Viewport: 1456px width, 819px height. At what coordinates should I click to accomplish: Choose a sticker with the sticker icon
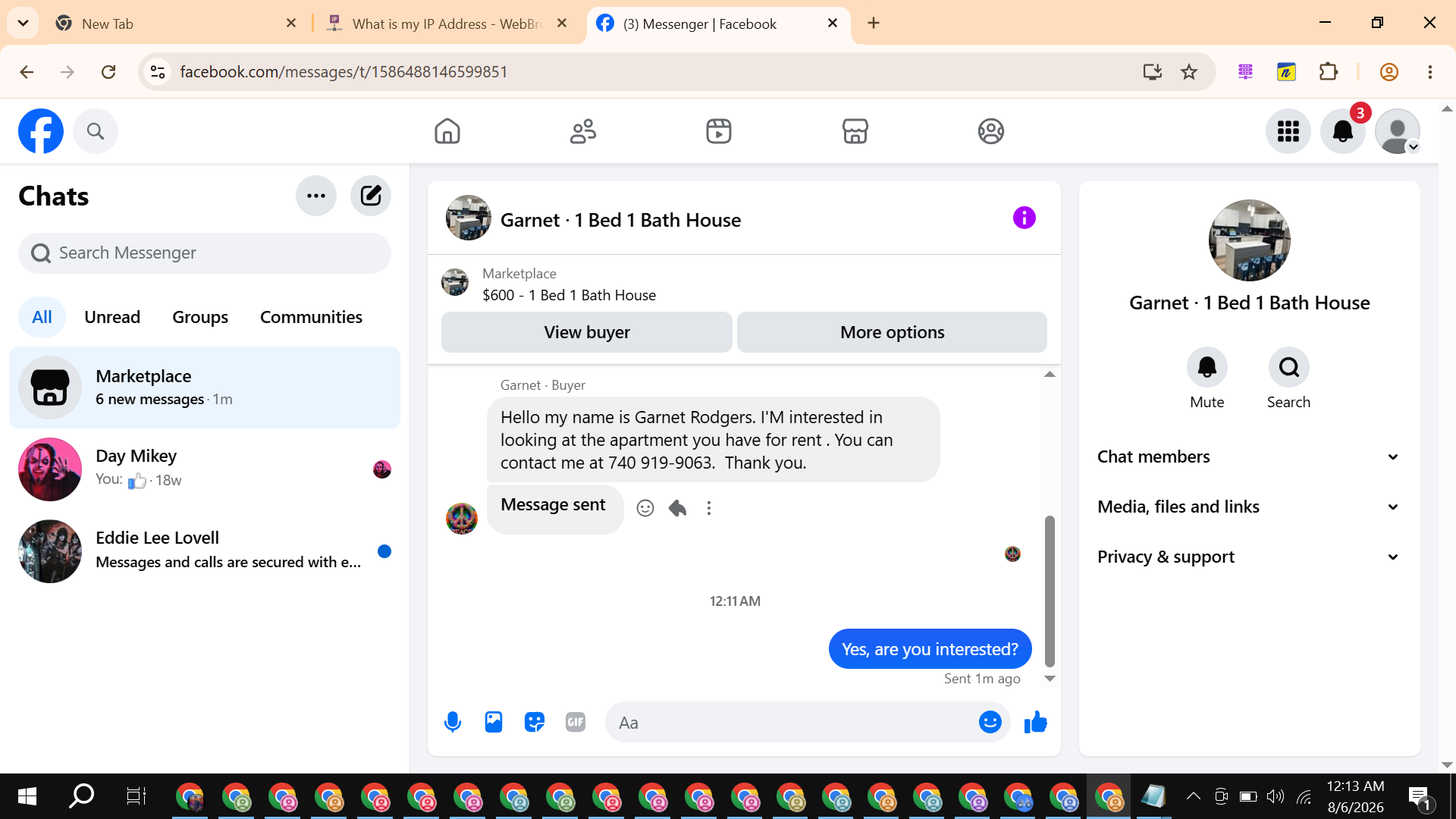point(535,723)
